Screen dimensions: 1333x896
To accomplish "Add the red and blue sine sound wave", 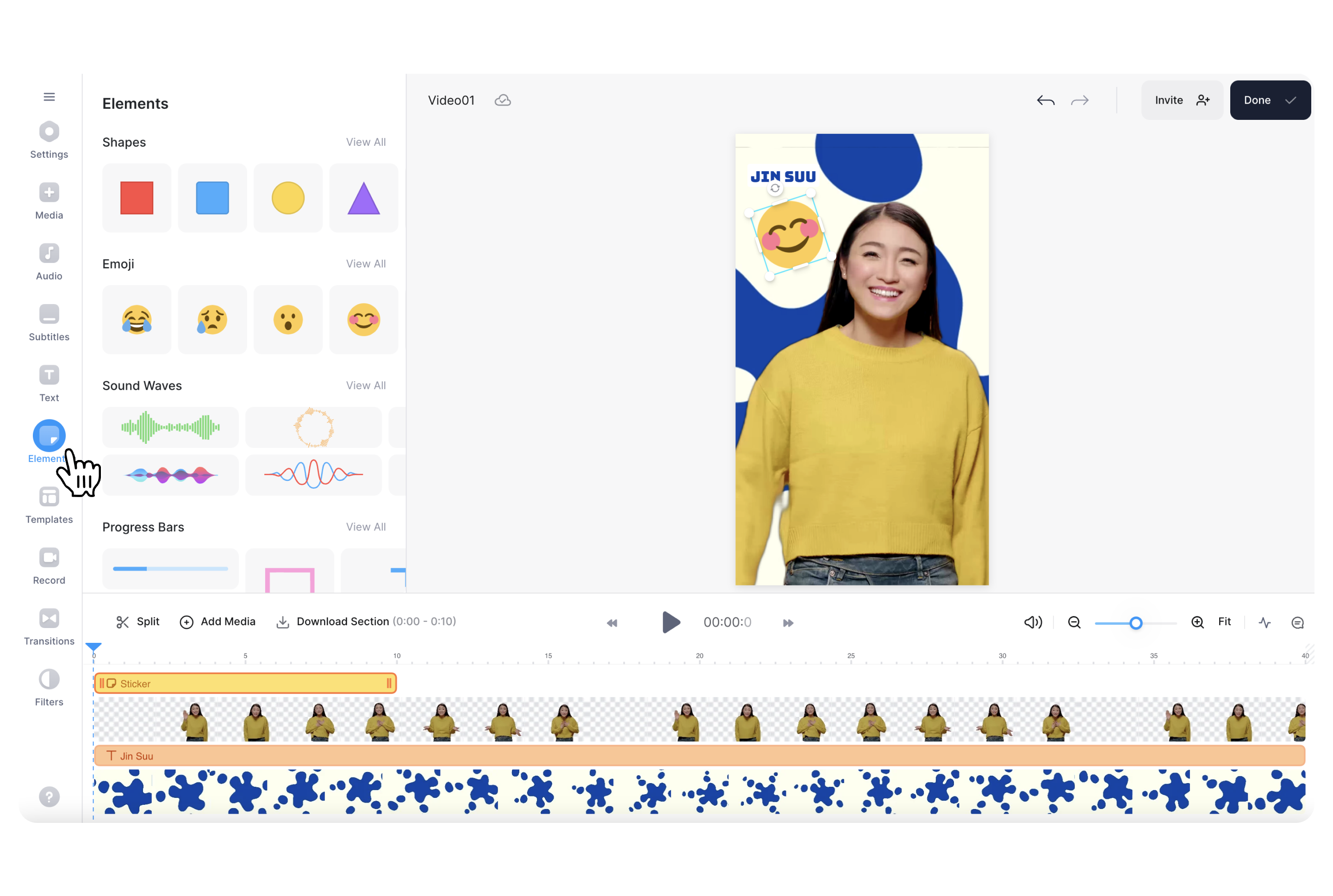I will [x=313, y=475].
